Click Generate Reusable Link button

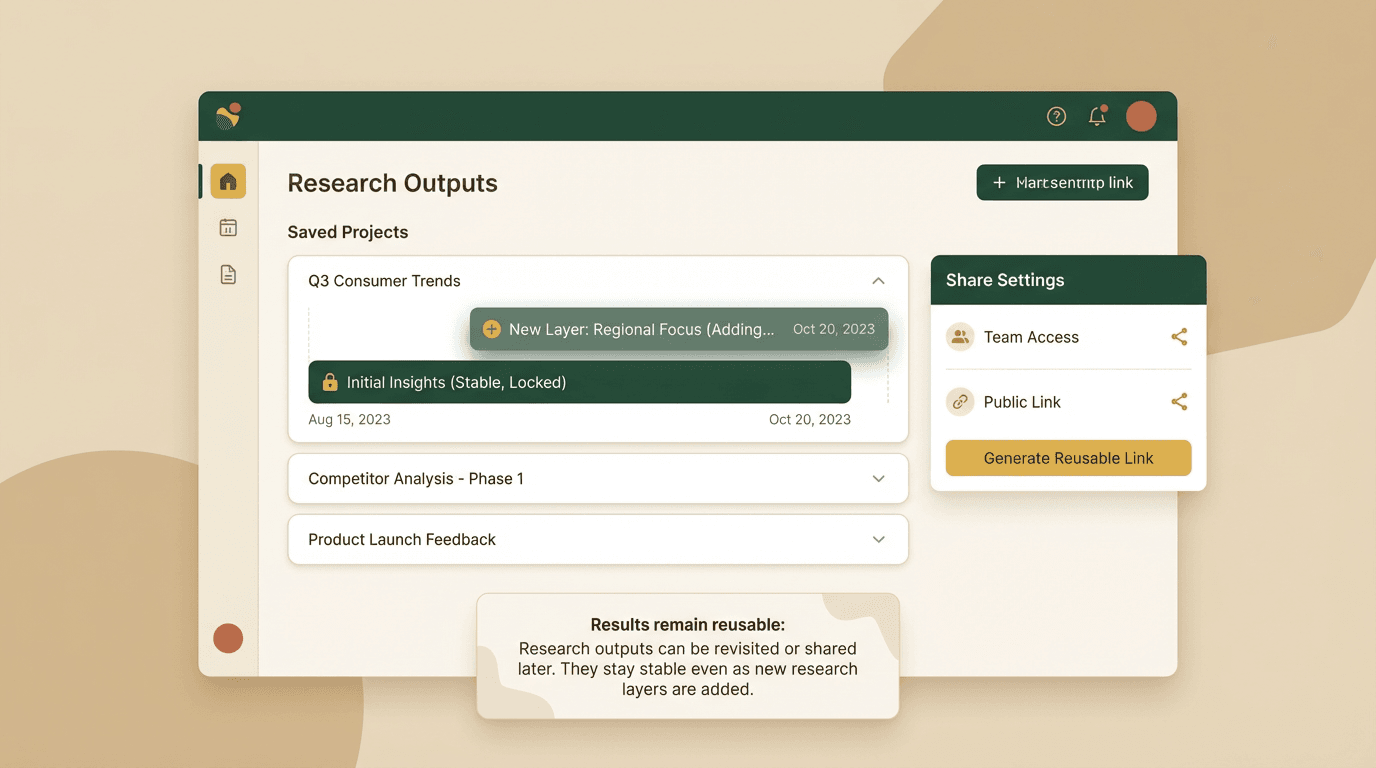coord(1068,458)
